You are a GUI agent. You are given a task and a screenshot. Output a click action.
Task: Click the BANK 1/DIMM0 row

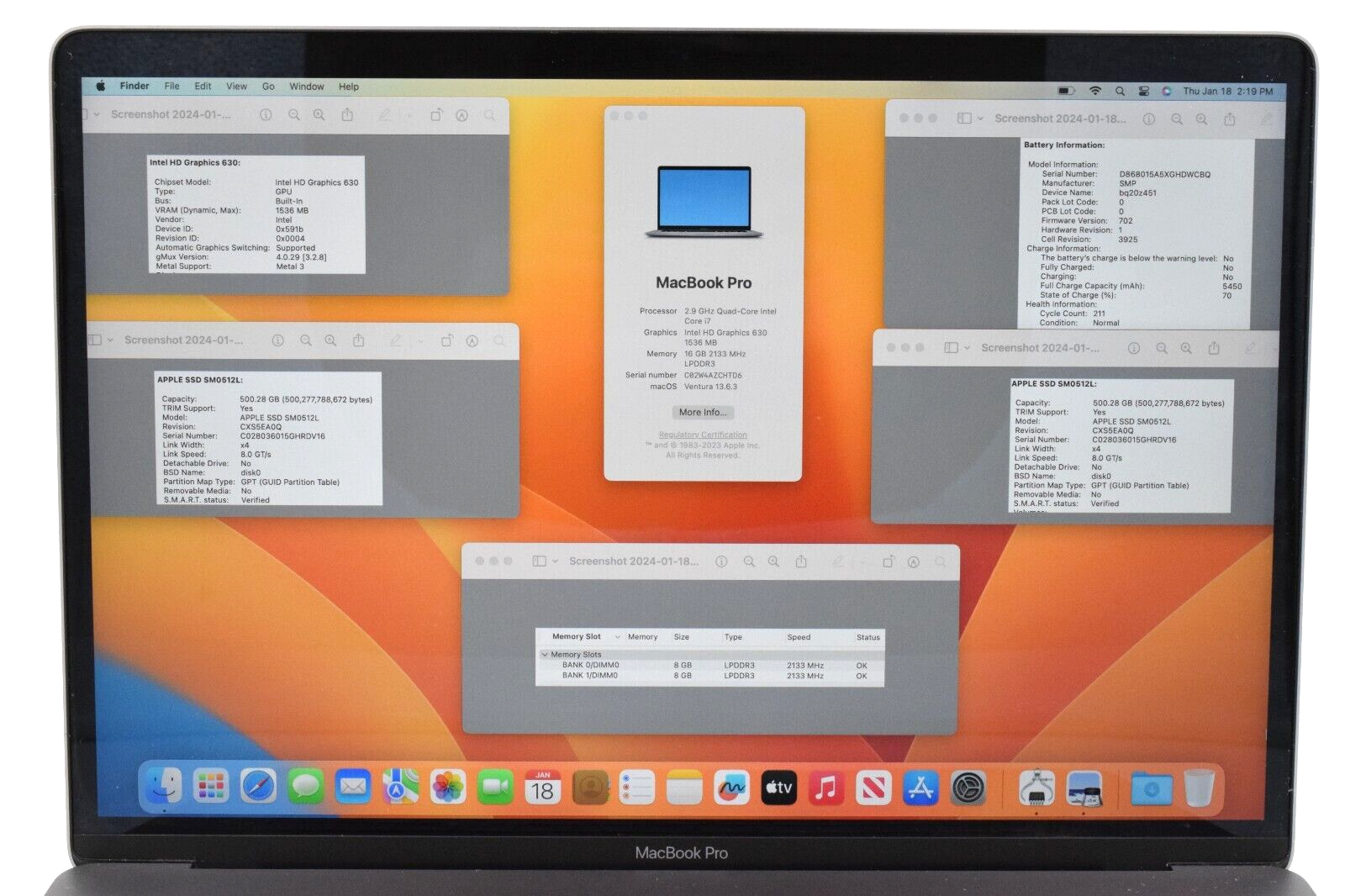[x=710, y=676]
